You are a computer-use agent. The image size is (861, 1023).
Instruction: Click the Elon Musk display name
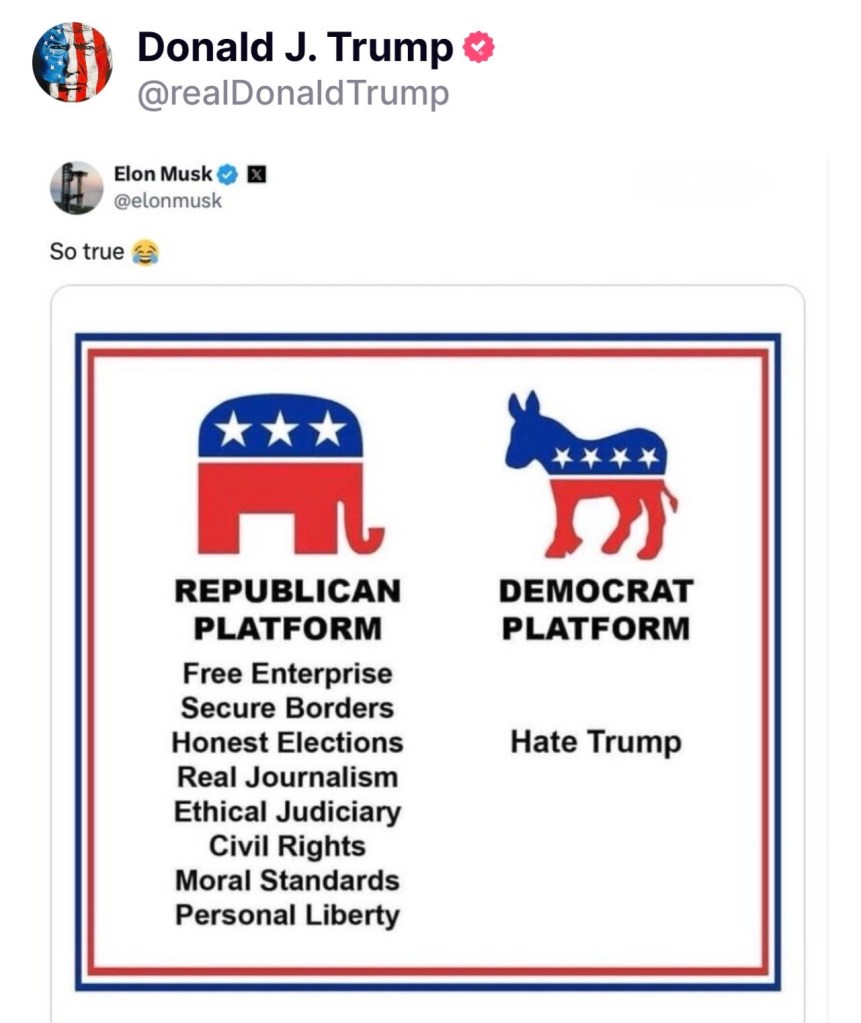163,174
